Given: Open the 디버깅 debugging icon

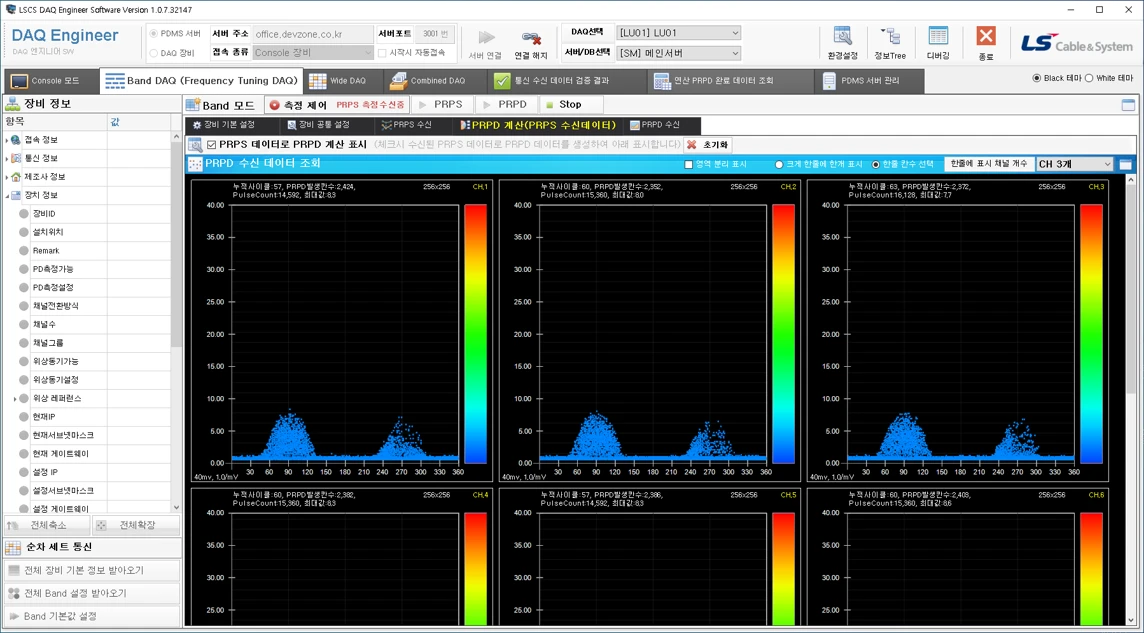Looking at the screenshot, I should click(938, 36).
